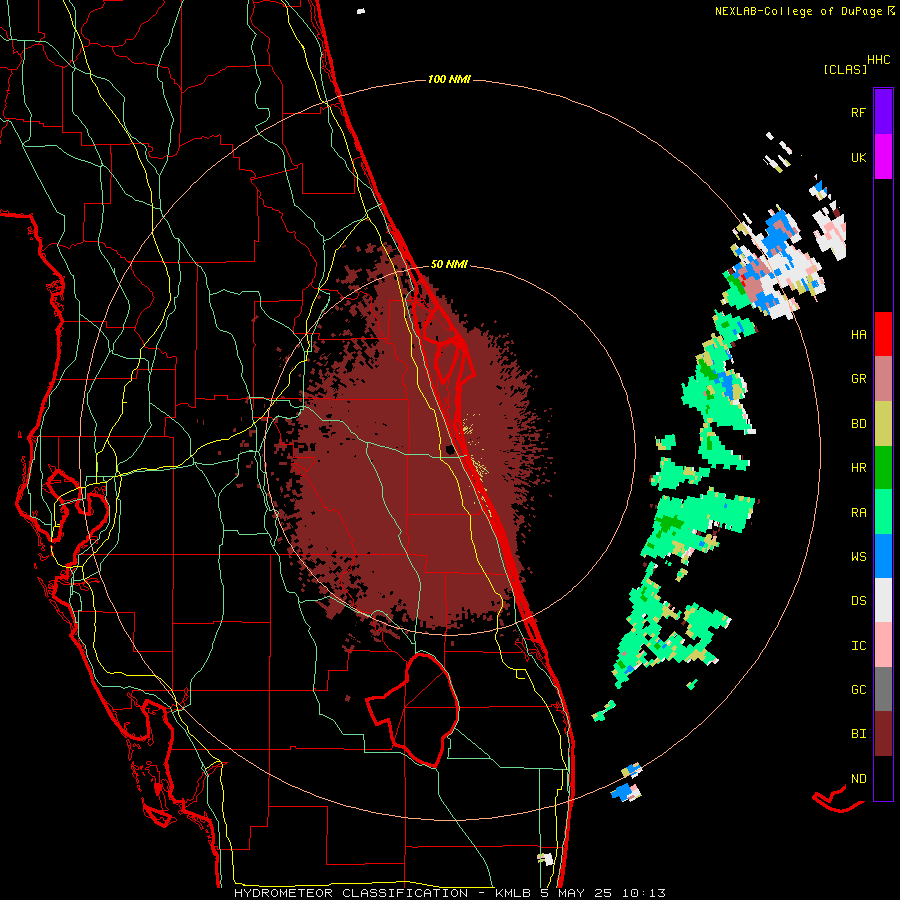Click the dark green HR legend swatch
This screenshot has height=900, width=900.
point(883,468)
